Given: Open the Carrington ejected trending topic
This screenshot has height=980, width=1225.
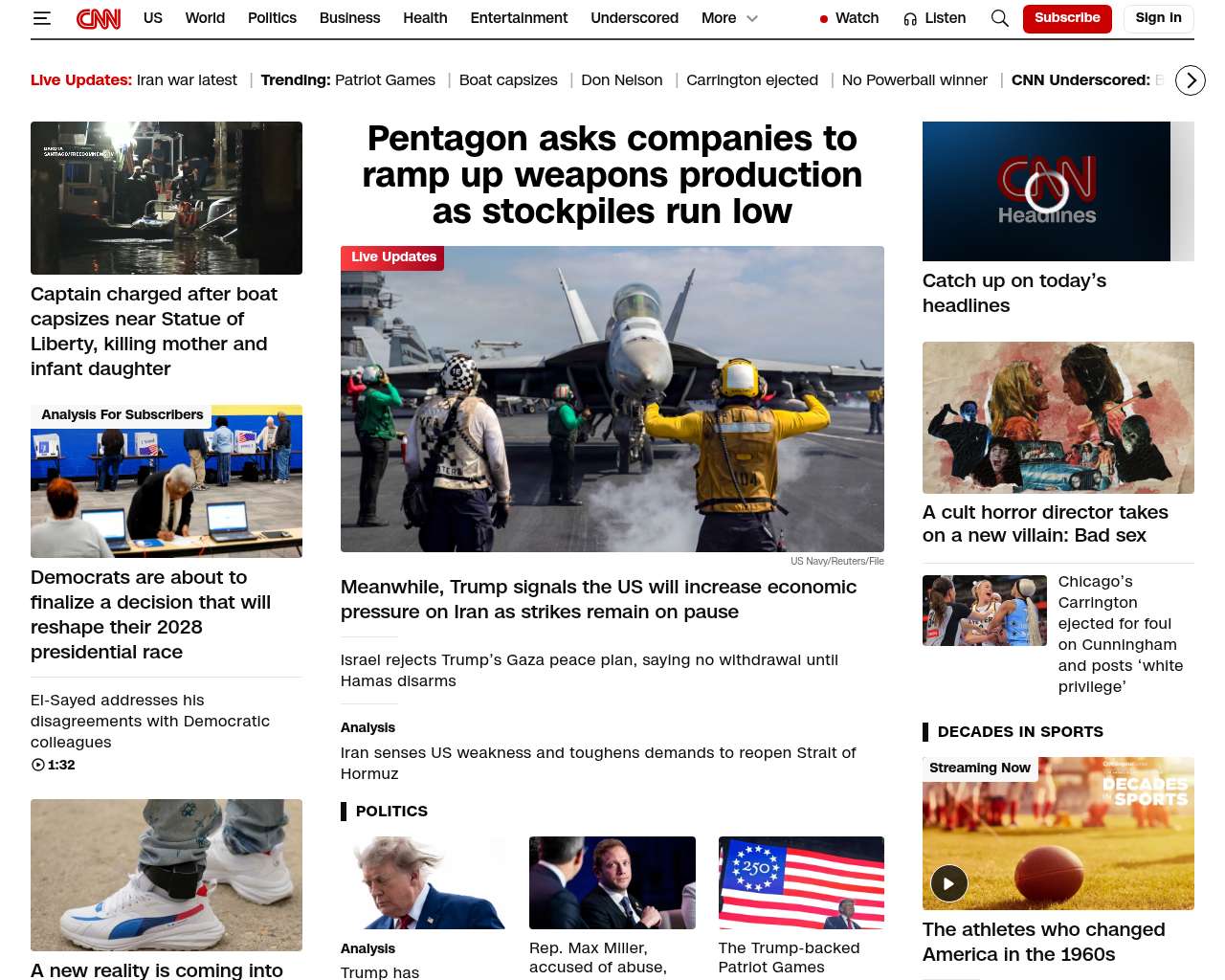Looking at the screenshot, I should 752,80.
